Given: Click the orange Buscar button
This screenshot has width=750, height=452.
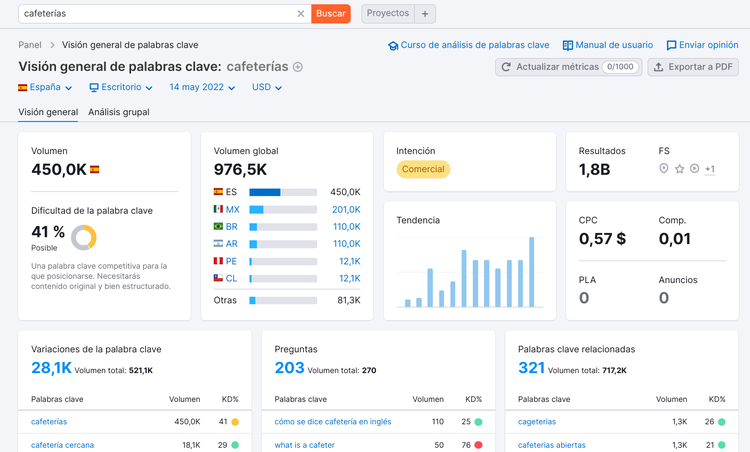Looking at the screenshot, I should 331,14.
